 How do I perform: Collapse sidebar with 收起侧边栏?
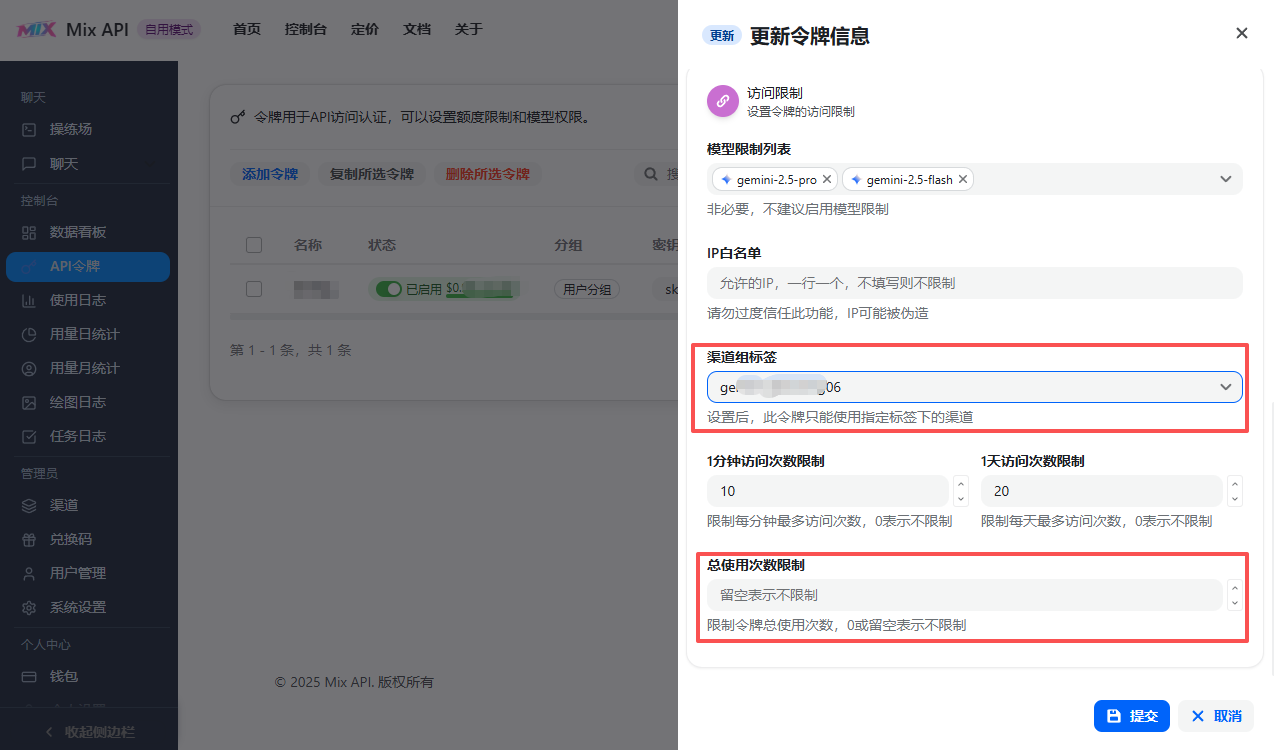[x=88, y=732]
